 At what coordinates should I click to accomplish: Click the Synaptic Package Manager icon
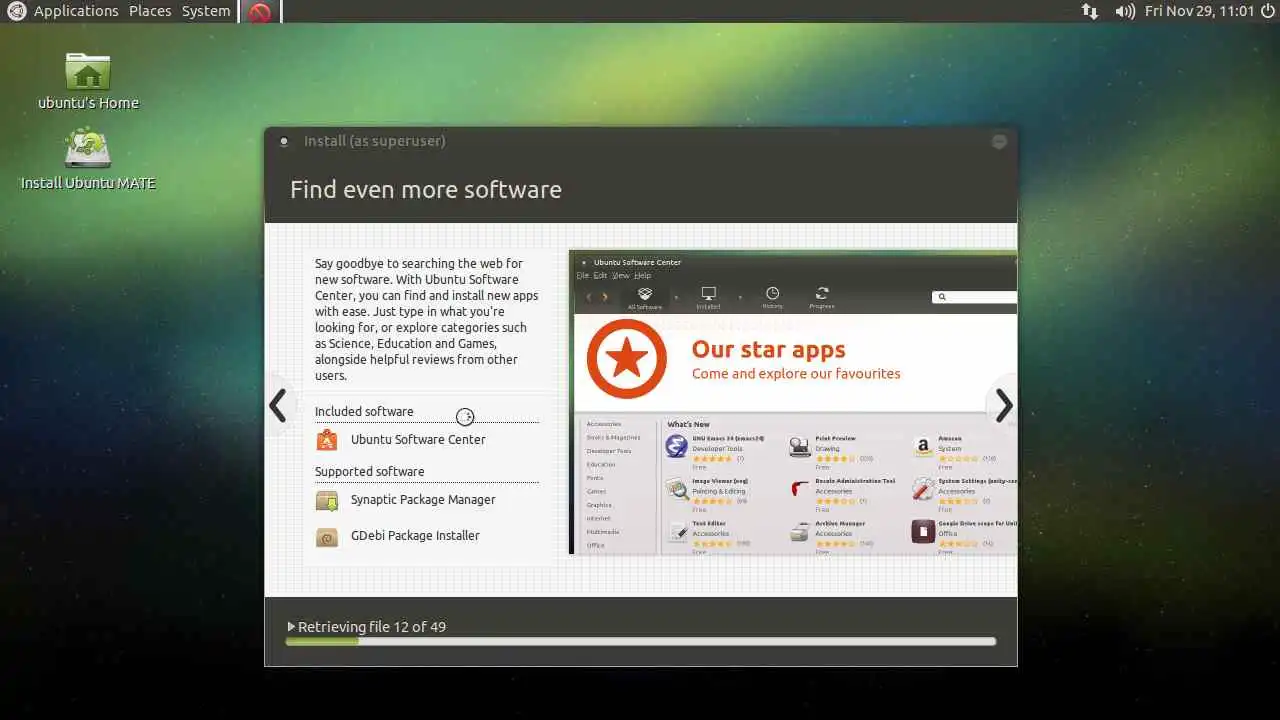326,500
